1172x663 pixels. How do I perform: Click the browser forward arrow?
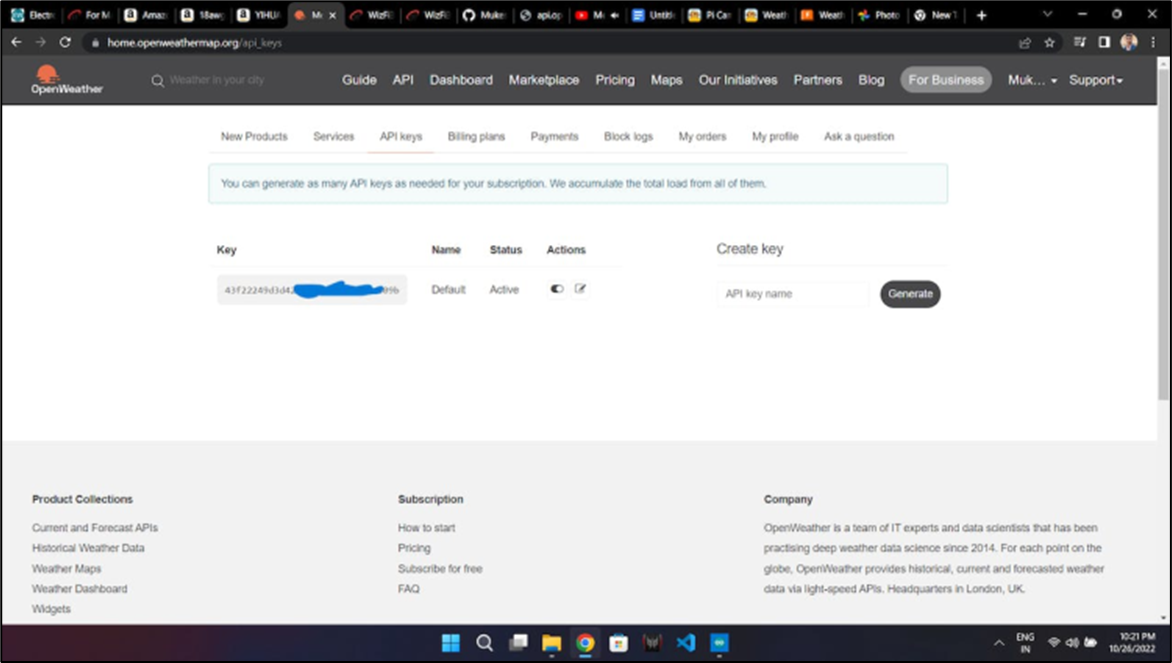[x=40, y=43]
